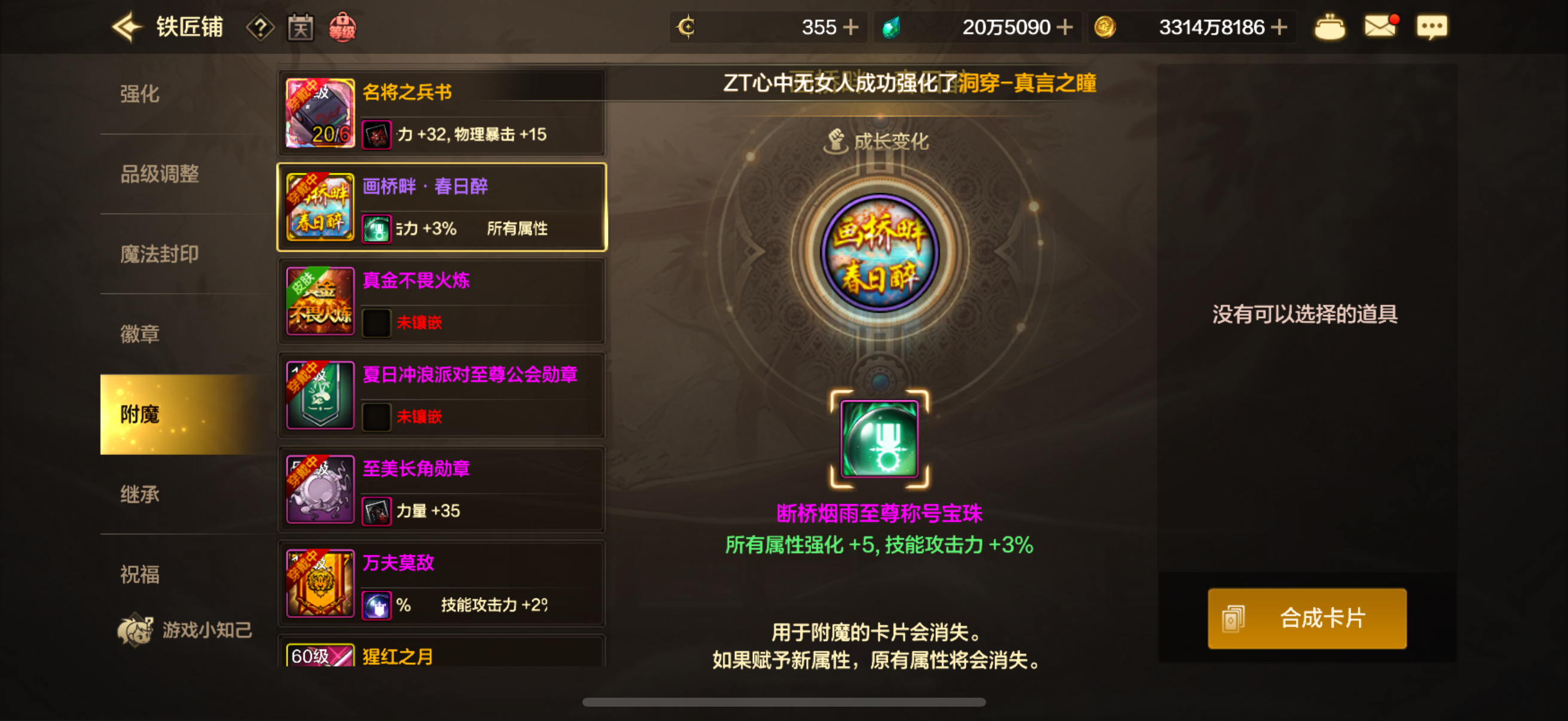1568x721 pixels.
Task: Open the pouch bag icon
Action: (1329, 28)
